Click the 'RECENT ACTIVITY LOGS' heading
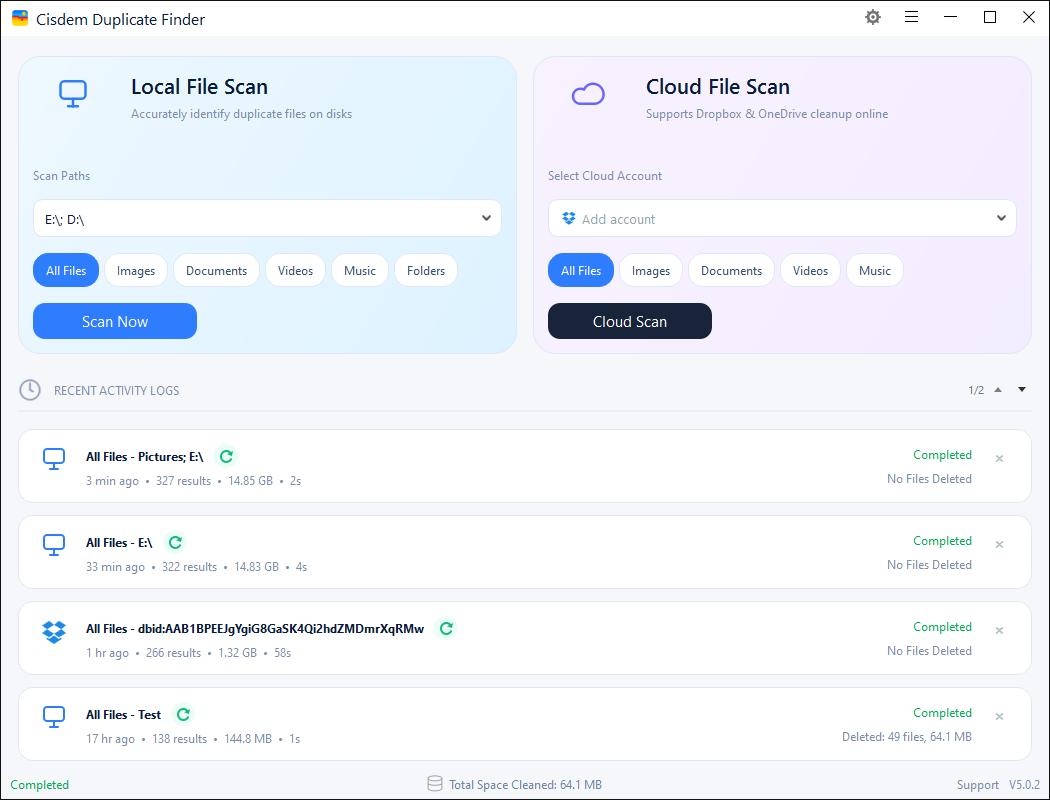Screen dimensions: 1050x800 pos(117,390)
